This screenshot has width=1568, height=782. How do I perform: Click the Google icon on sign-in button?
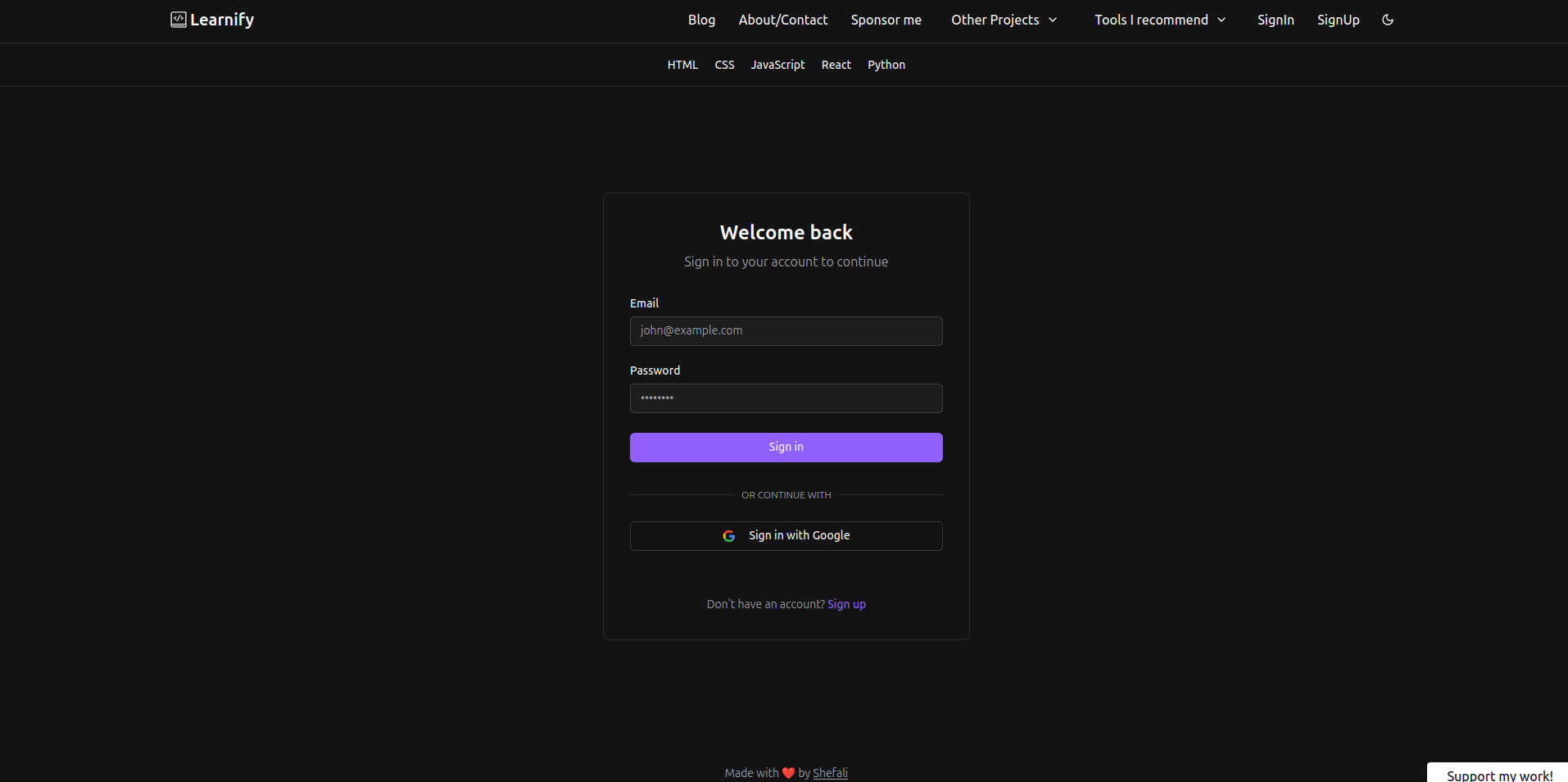(730, 535)
